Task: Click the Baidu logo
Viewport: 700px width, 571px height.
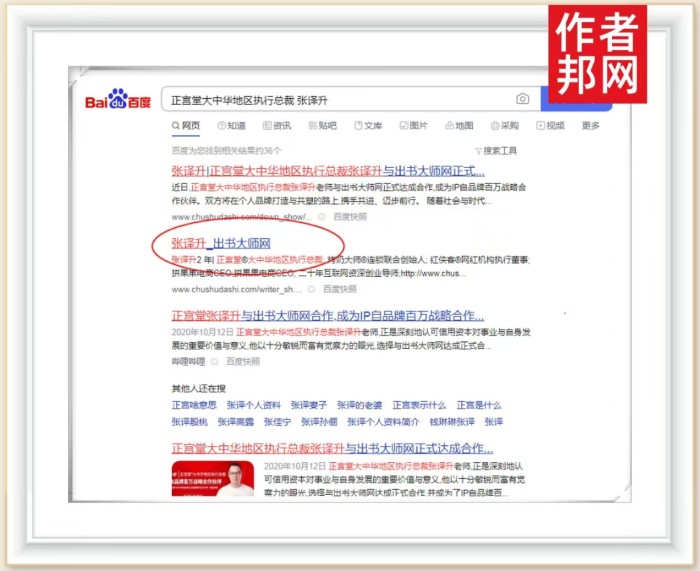Action: click(117, 101)
